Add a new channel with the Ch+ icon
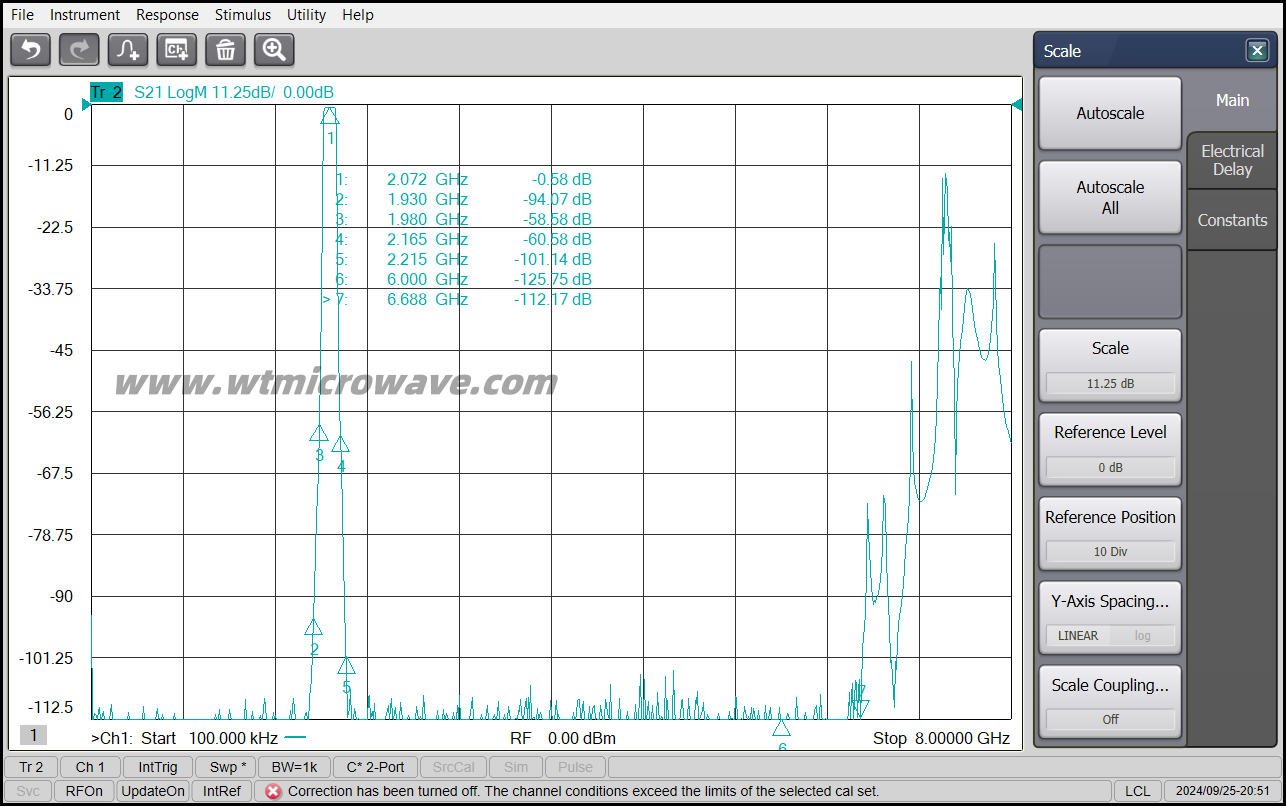 (x=176, y=49)
